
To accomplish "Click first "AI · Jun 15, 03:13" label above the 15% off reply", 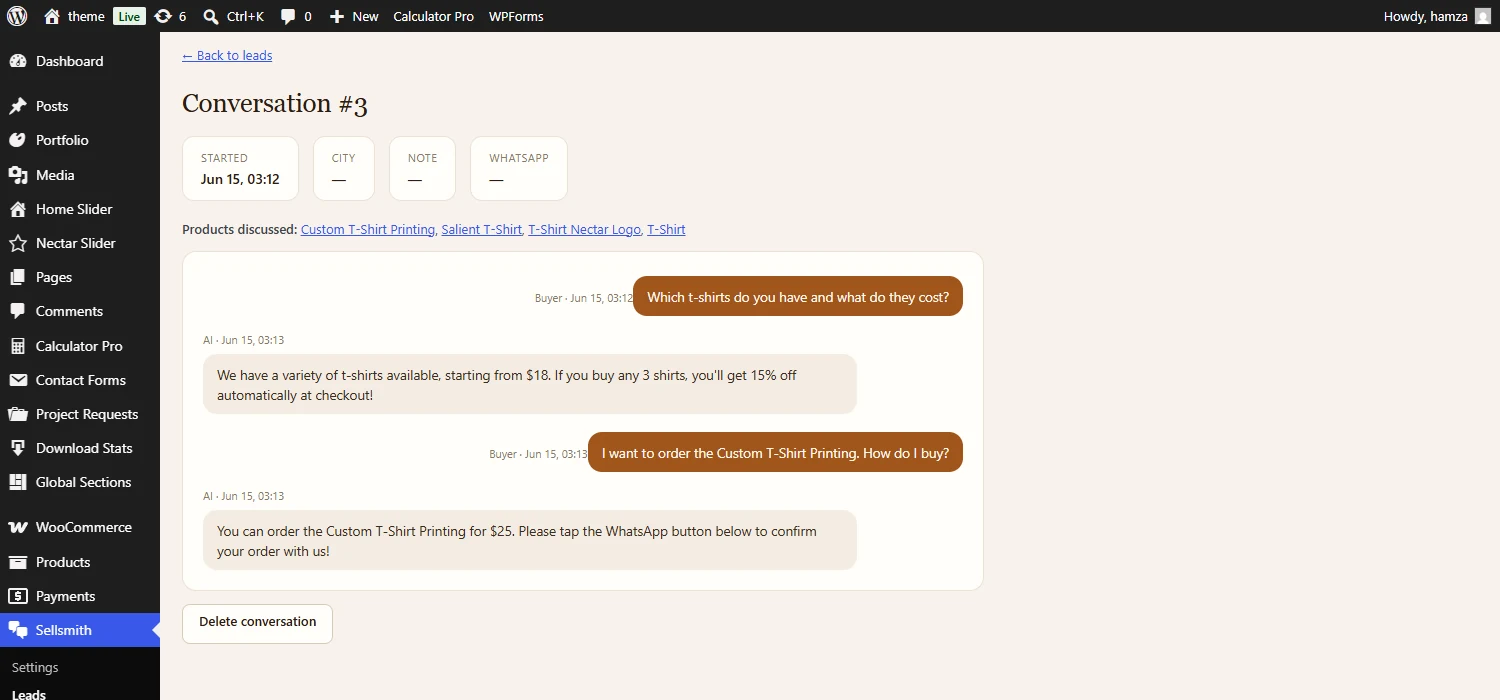I will [244, 340].
